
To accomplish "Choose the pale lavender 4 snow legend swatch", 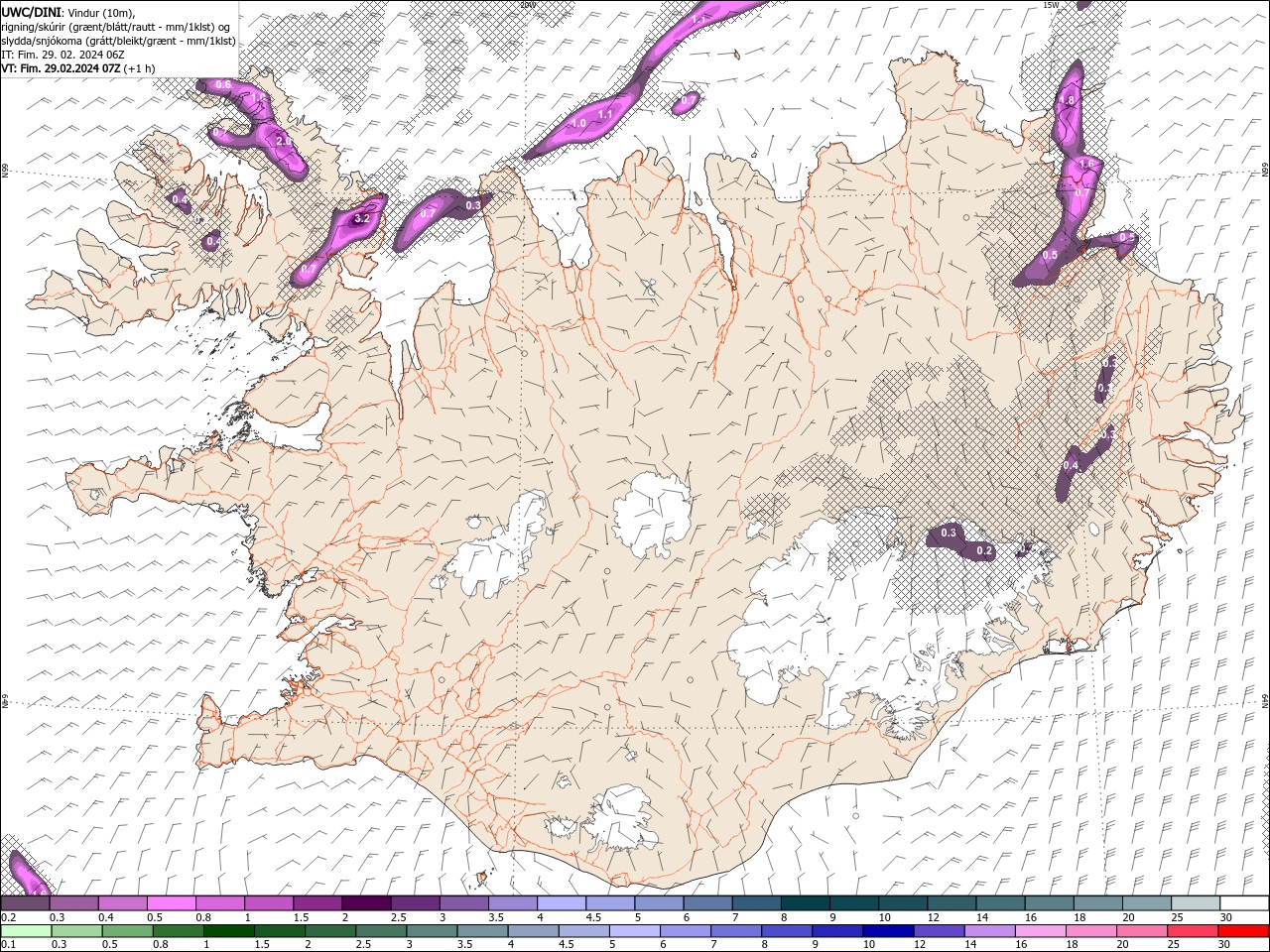I will pos(561,903).
